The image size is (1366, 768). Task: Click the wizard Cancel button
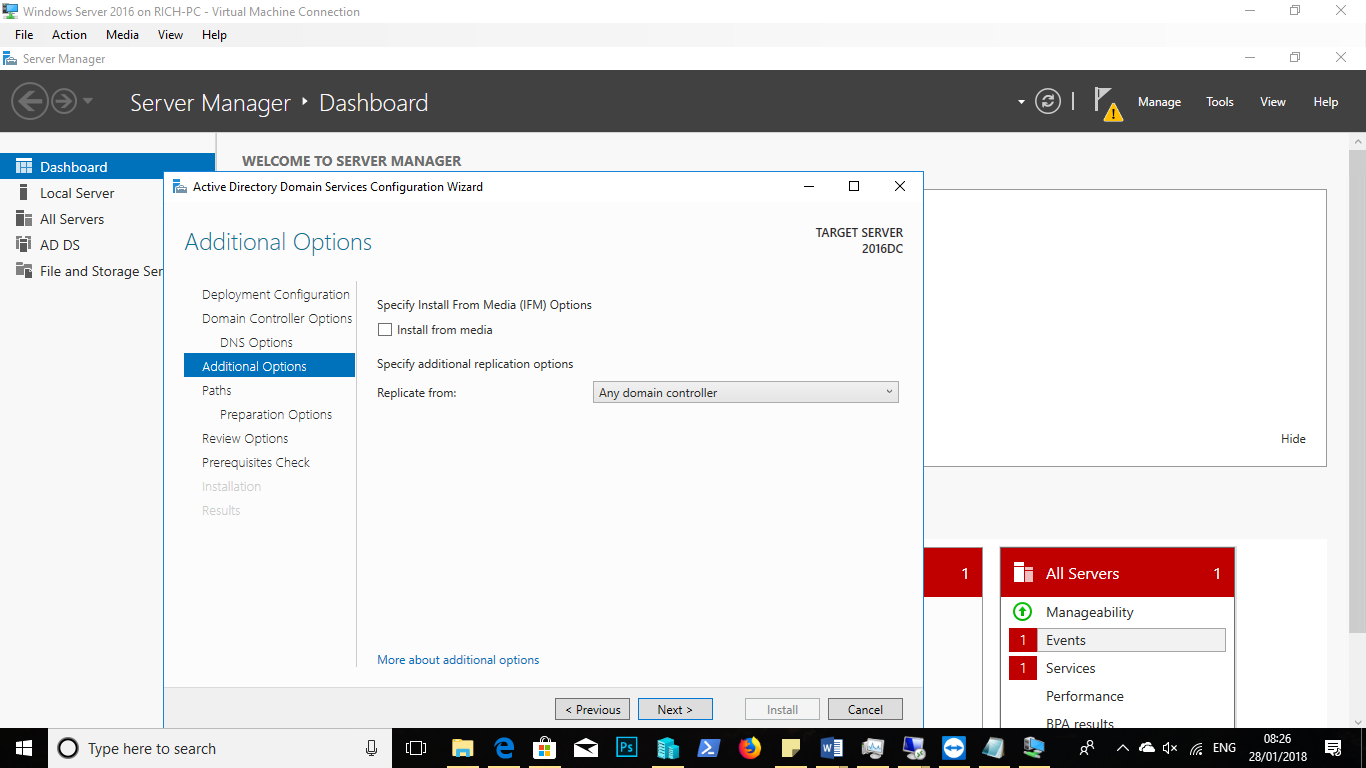(x=865, y=709)
